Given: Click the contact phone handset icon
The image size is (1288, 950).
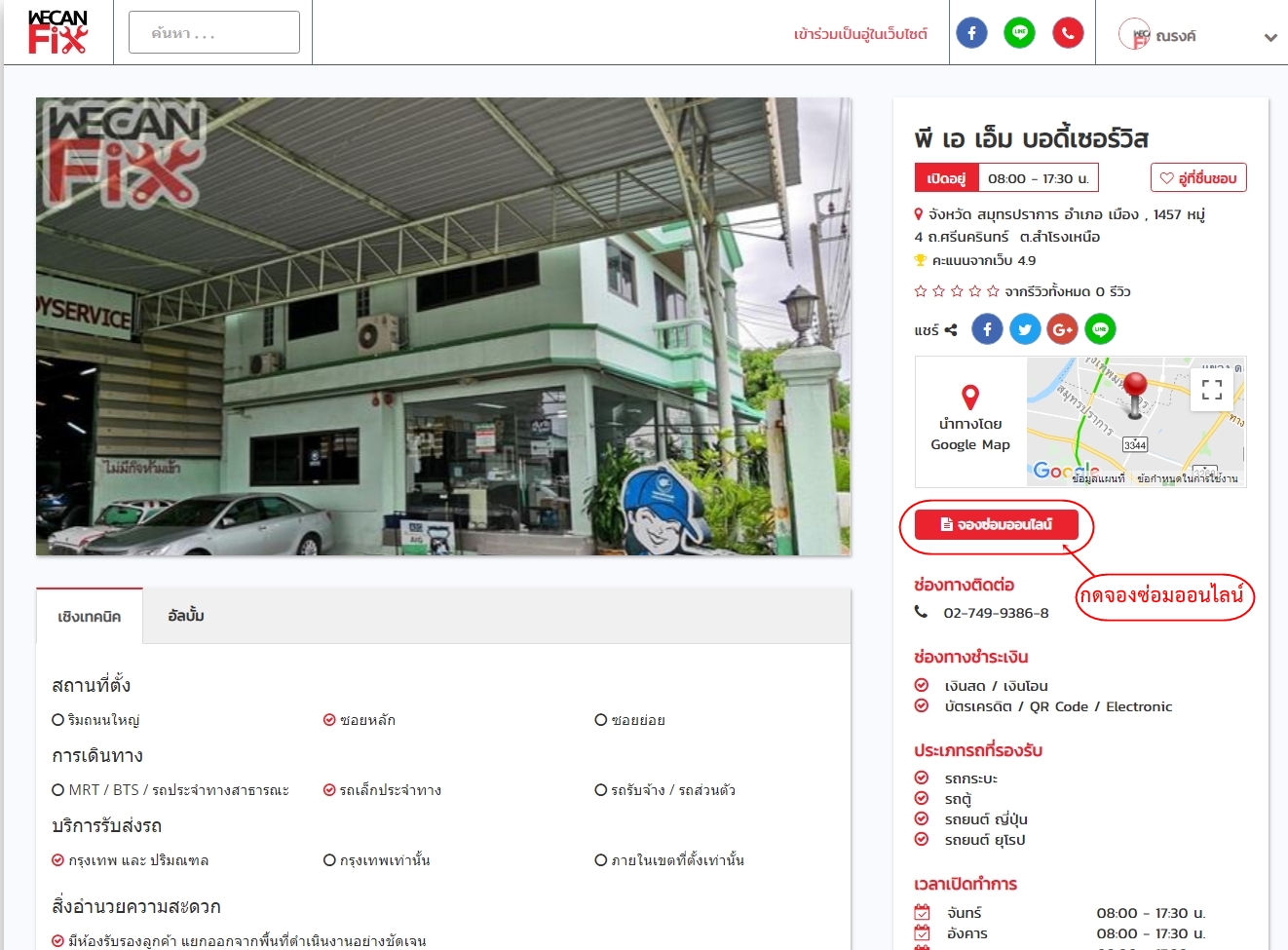Looking at the screenshot, I should click(921, 612).
